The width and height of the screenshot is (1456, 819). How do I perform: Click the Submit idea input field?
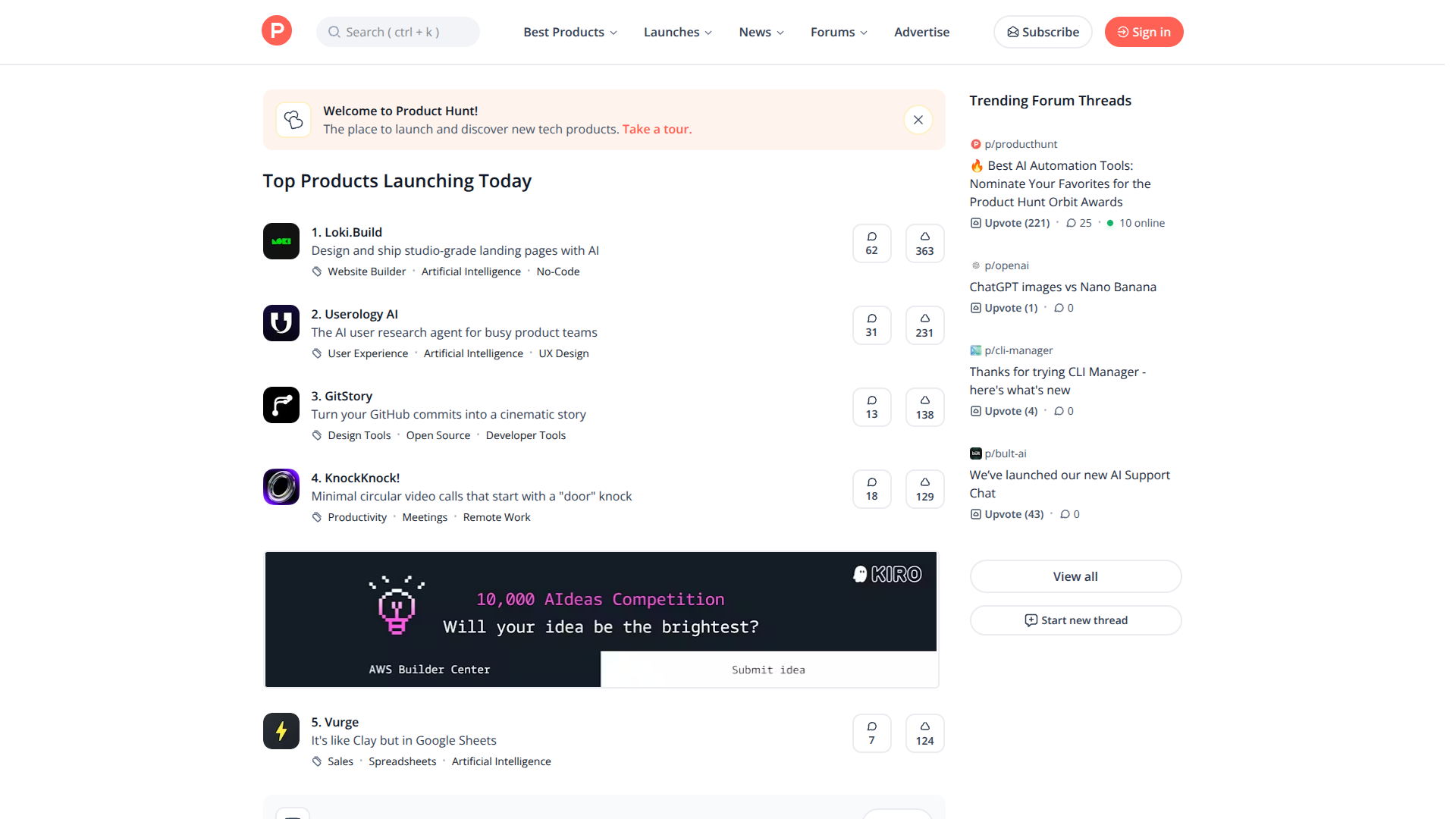point(768,670)
